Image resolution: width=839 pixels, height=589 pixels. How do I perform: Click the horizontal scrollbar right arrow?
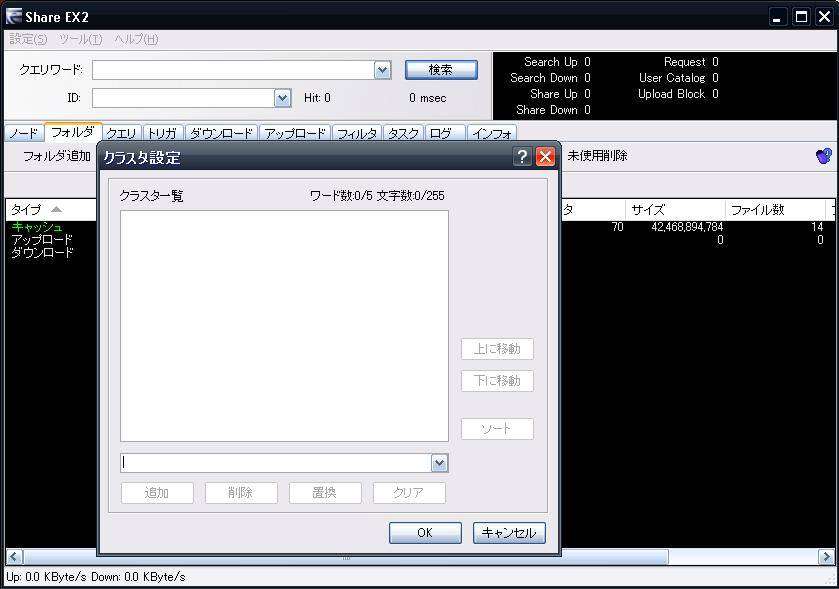point(826,557)
